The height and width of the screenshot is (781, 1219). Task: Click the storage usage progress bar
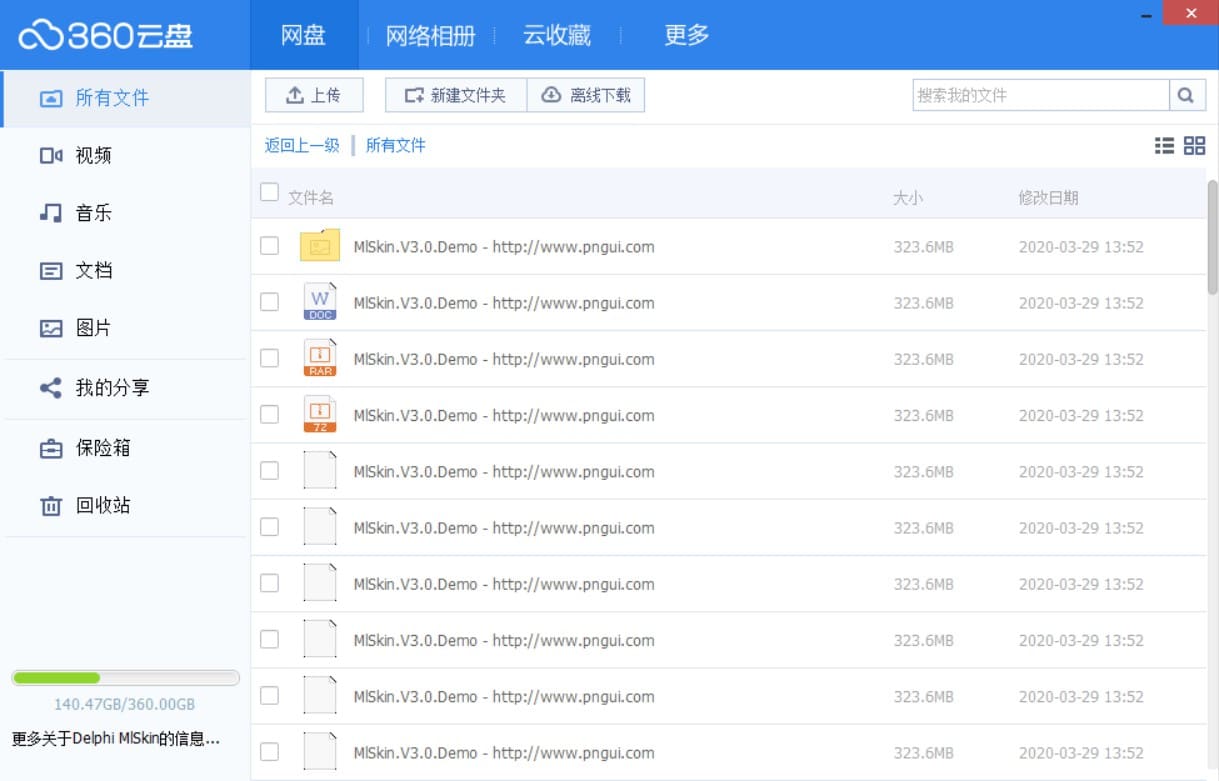[126, 678]
